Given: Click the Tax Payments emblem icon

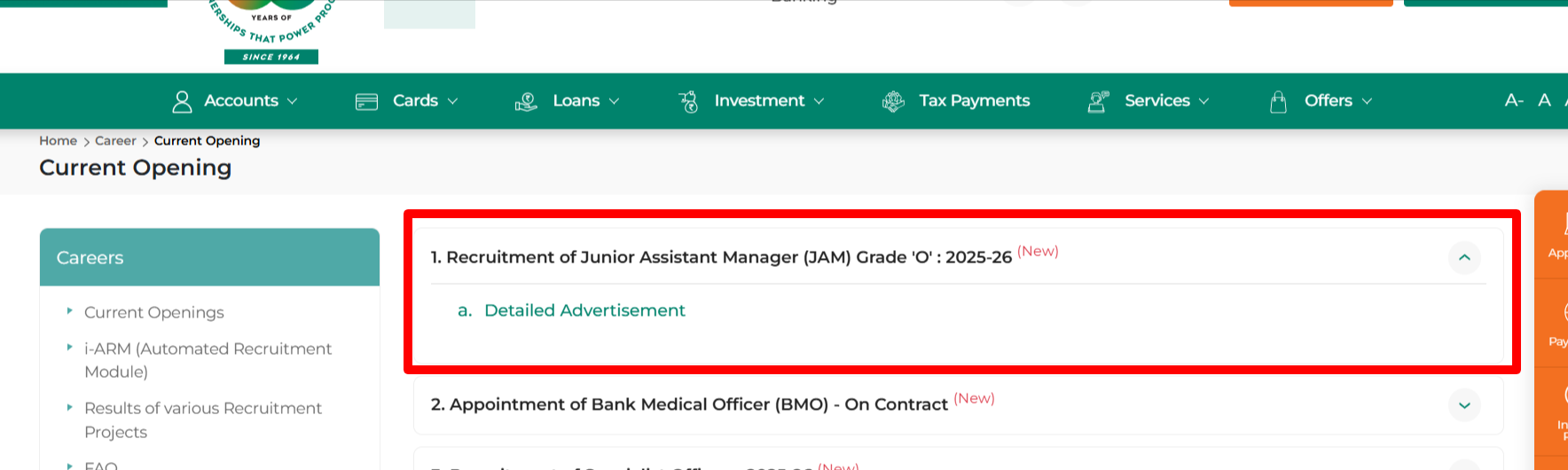Looking at the screenshot, I should (893, 102).
